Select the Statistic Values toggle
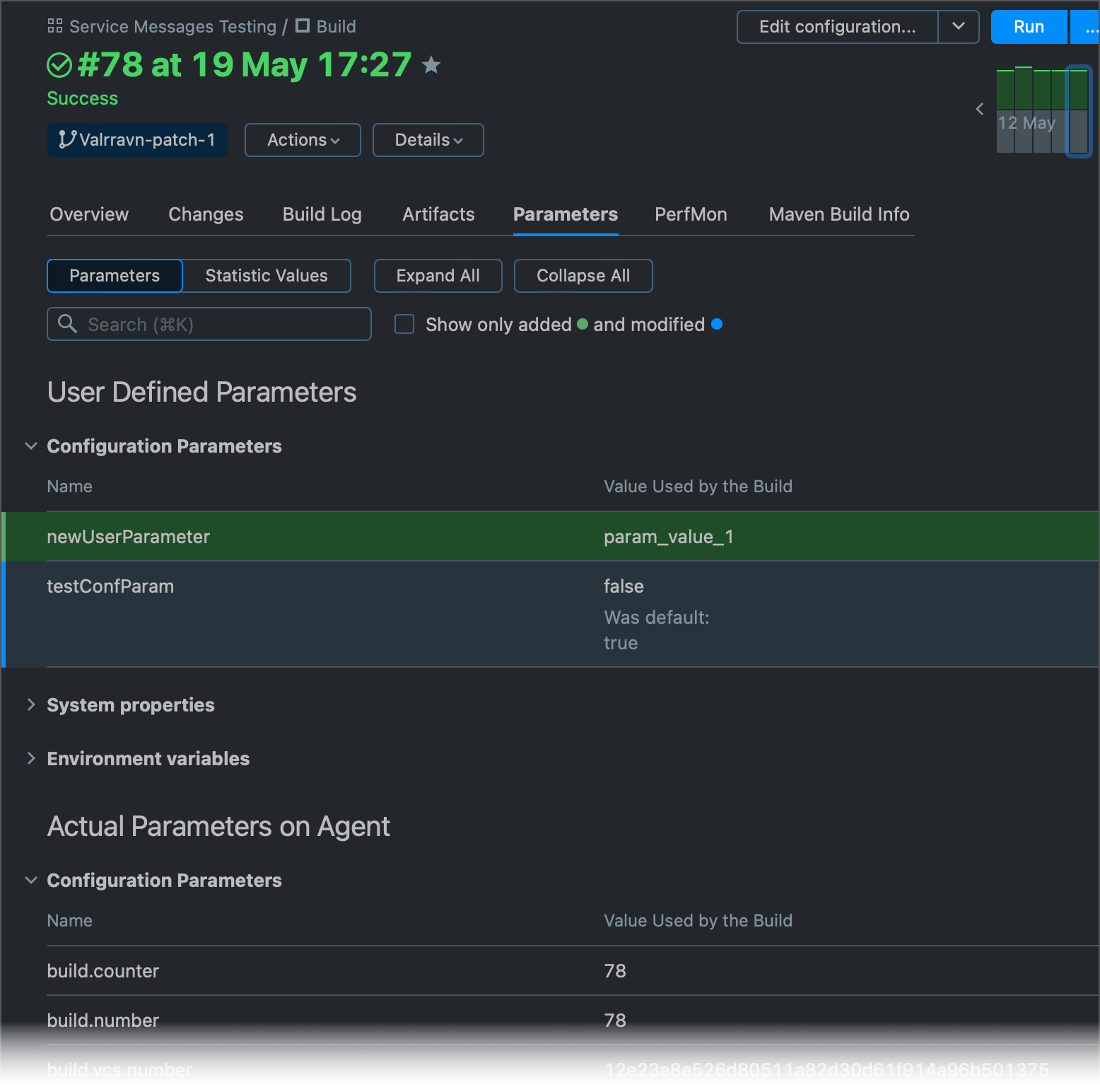 click(267, 276)
